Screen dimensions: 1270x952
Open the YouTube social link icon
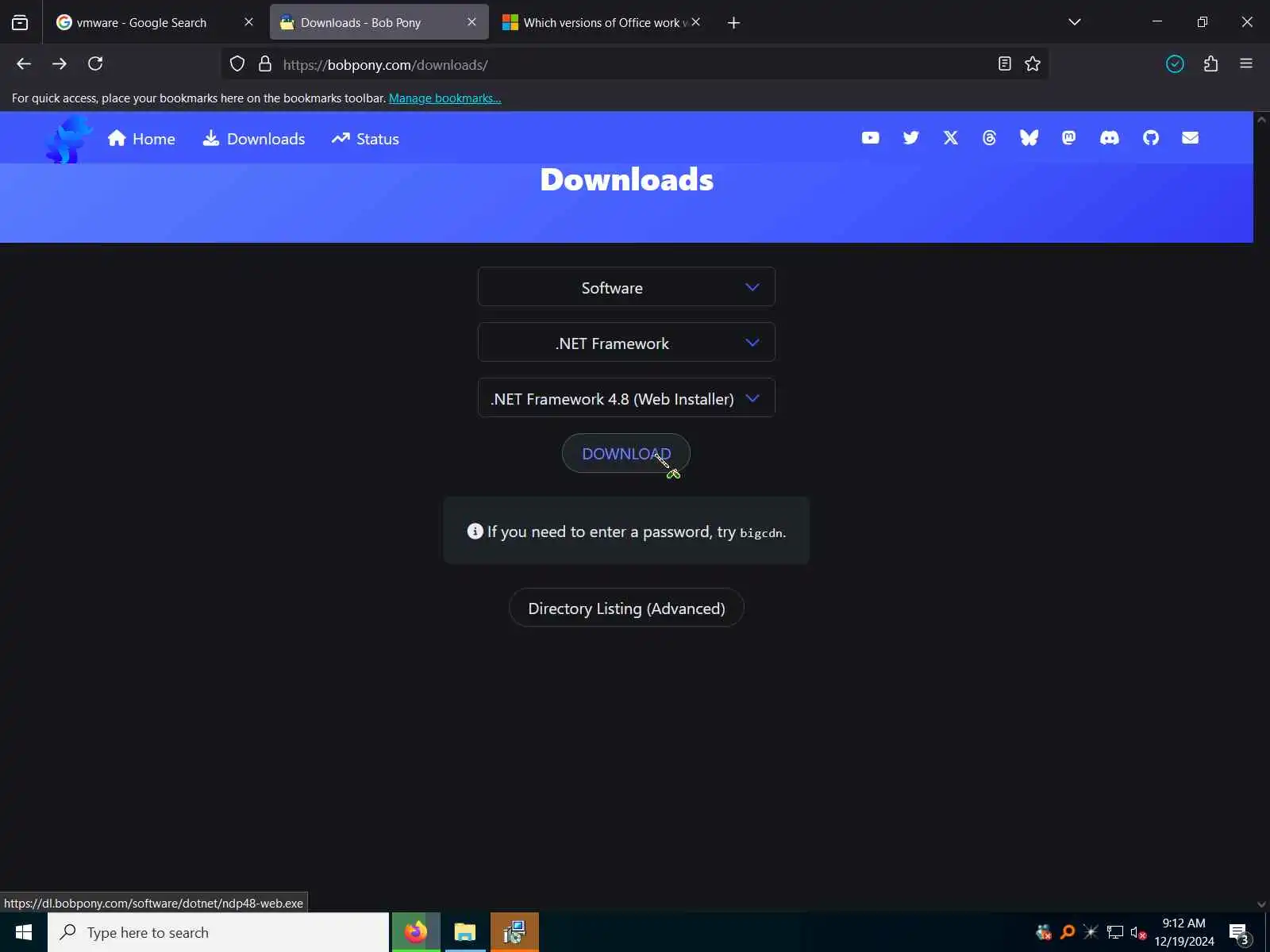(x=870, y=138)
